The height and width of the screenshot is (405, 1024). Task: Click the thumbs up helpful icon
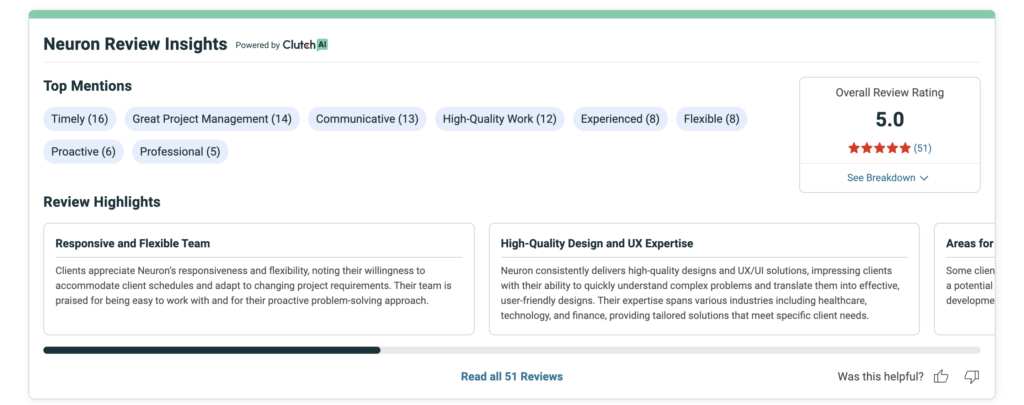pyautogui.click(x=941, y=376)
